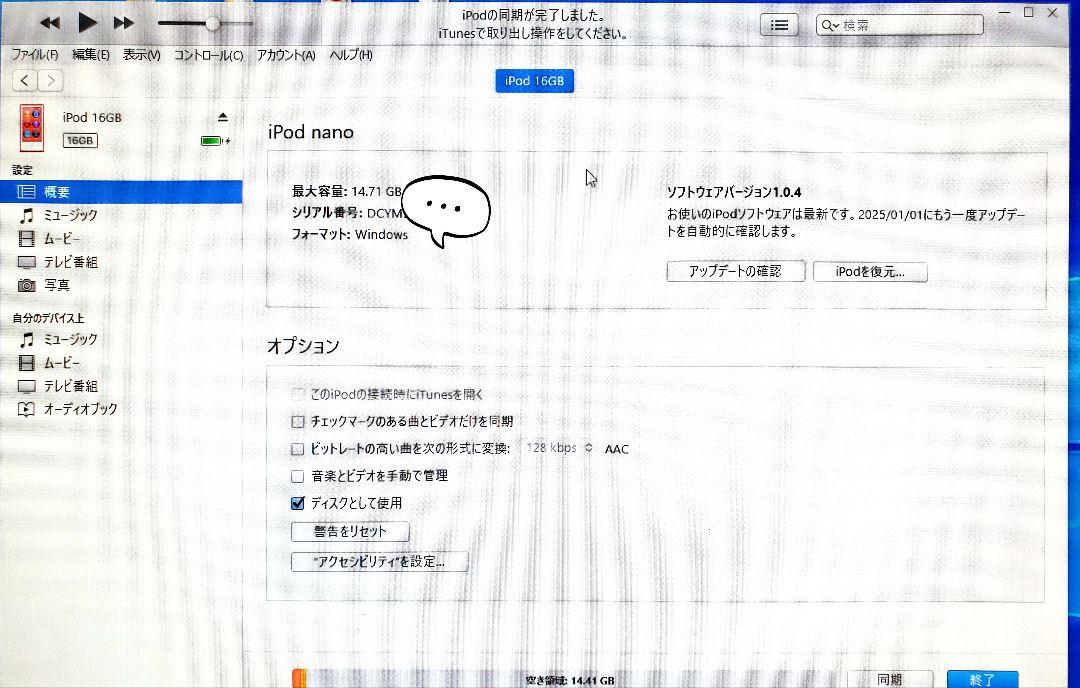Click the 16GB capacity badge
This screenshot has height=688, width=1080.
pos(80,140)
